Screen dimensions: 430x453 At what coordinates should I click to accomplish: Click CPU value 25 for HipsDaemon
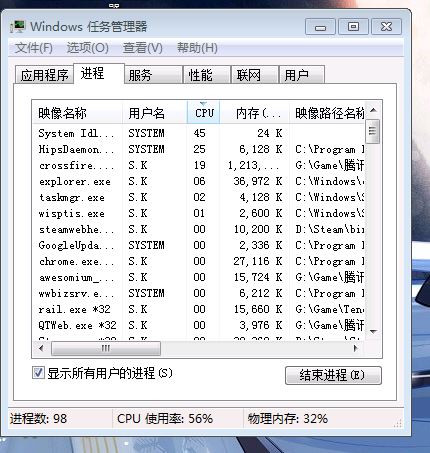pyautogui.click(x=199, y=149)
